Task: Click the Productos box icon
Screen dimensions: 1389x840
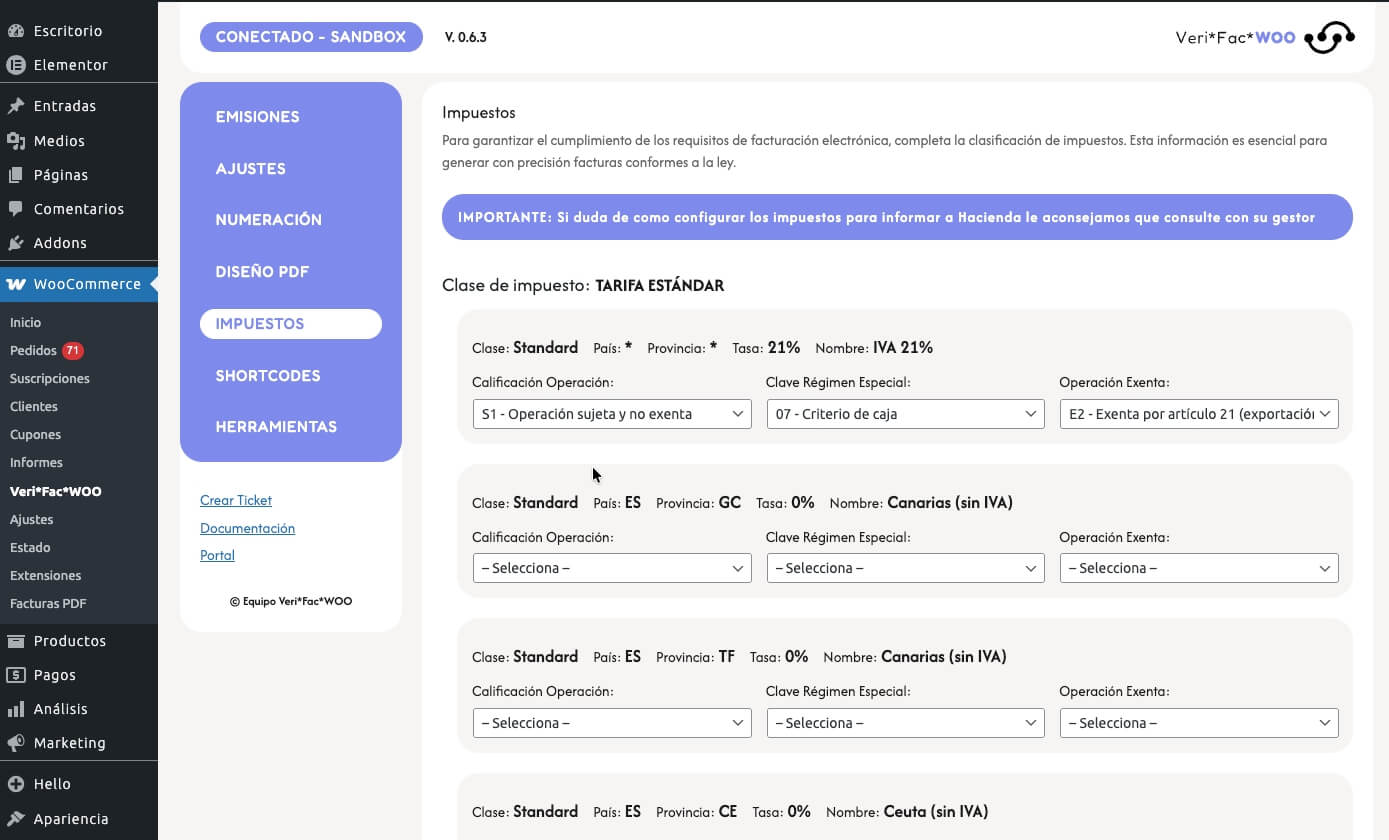Action: pyautogui.click(x=16, y=641)
